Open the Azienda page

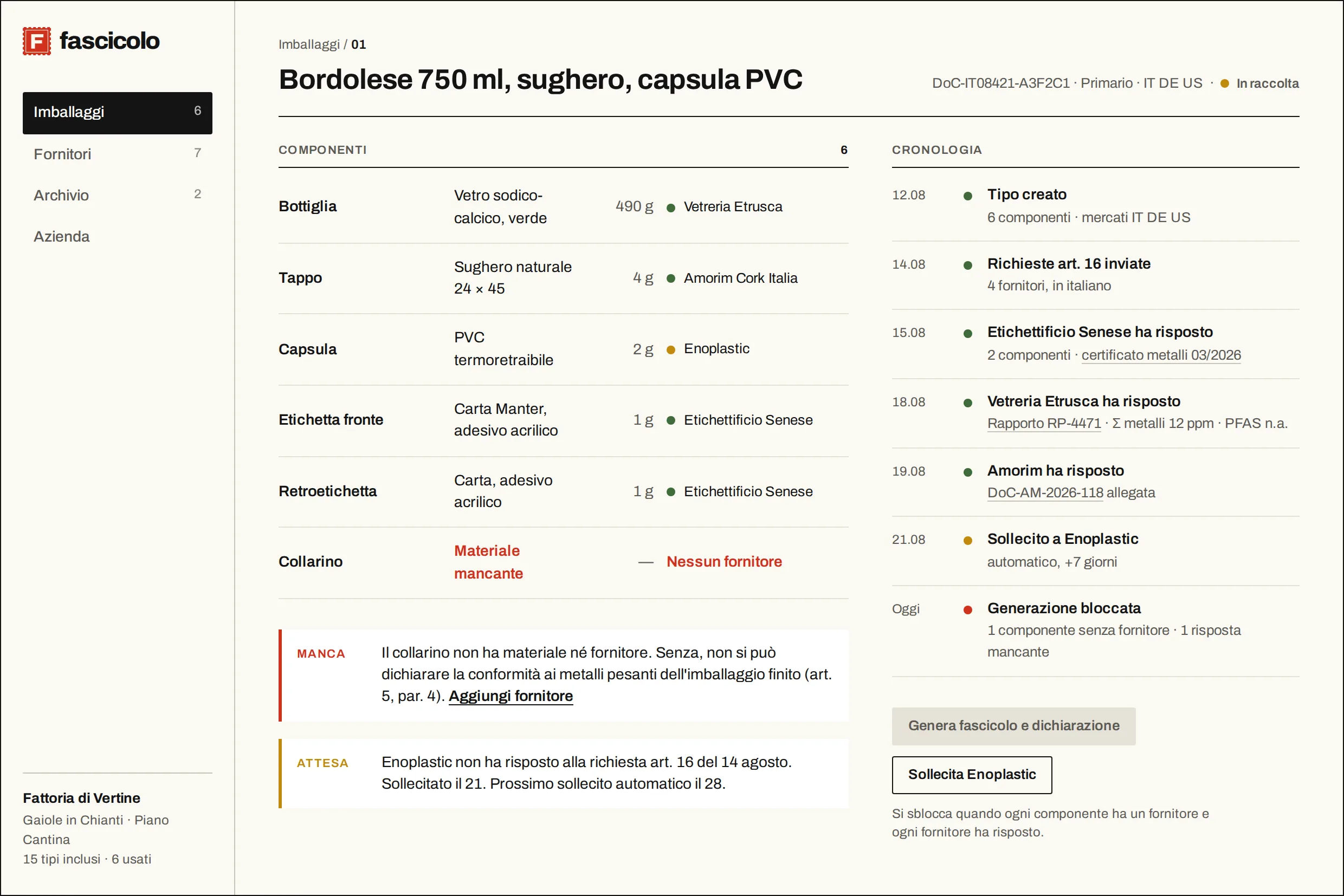pos(117,236)
